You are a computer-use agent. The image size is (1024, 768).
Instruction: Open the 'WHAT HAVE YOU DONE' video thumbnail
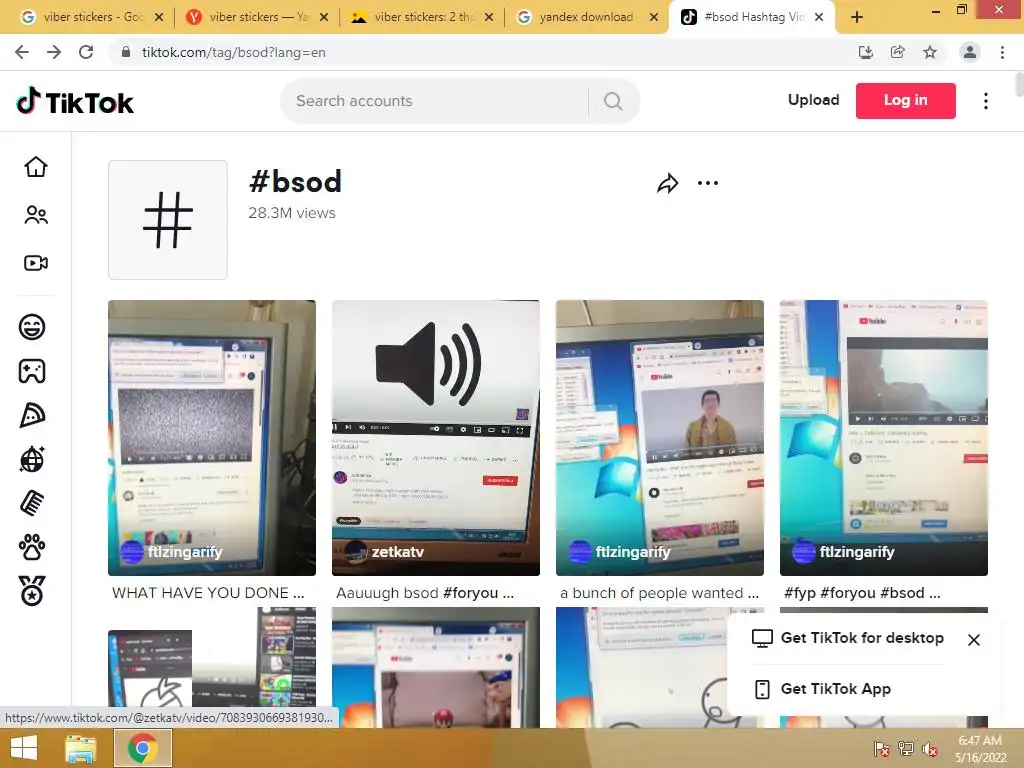[212, 438]
